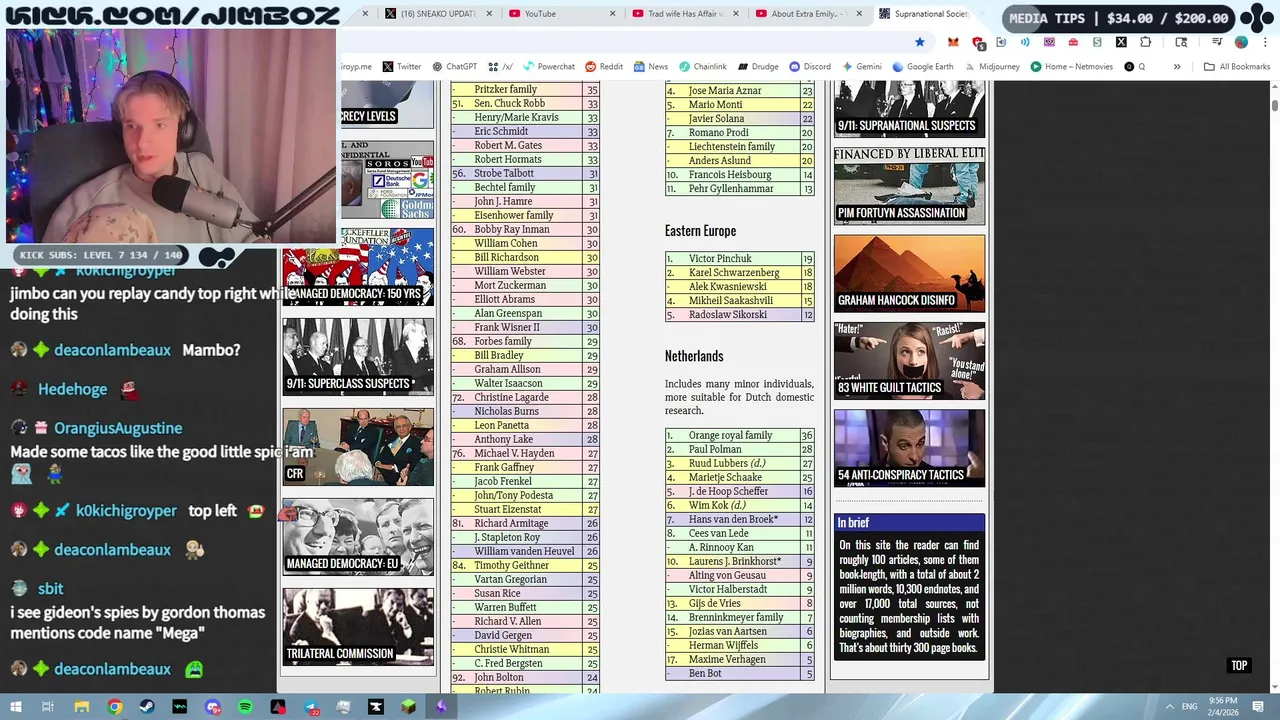The width and height of the screenshot is (1280, 720).
Task: Open File Explorer from the taskbar
Action: tap(82, 707)
